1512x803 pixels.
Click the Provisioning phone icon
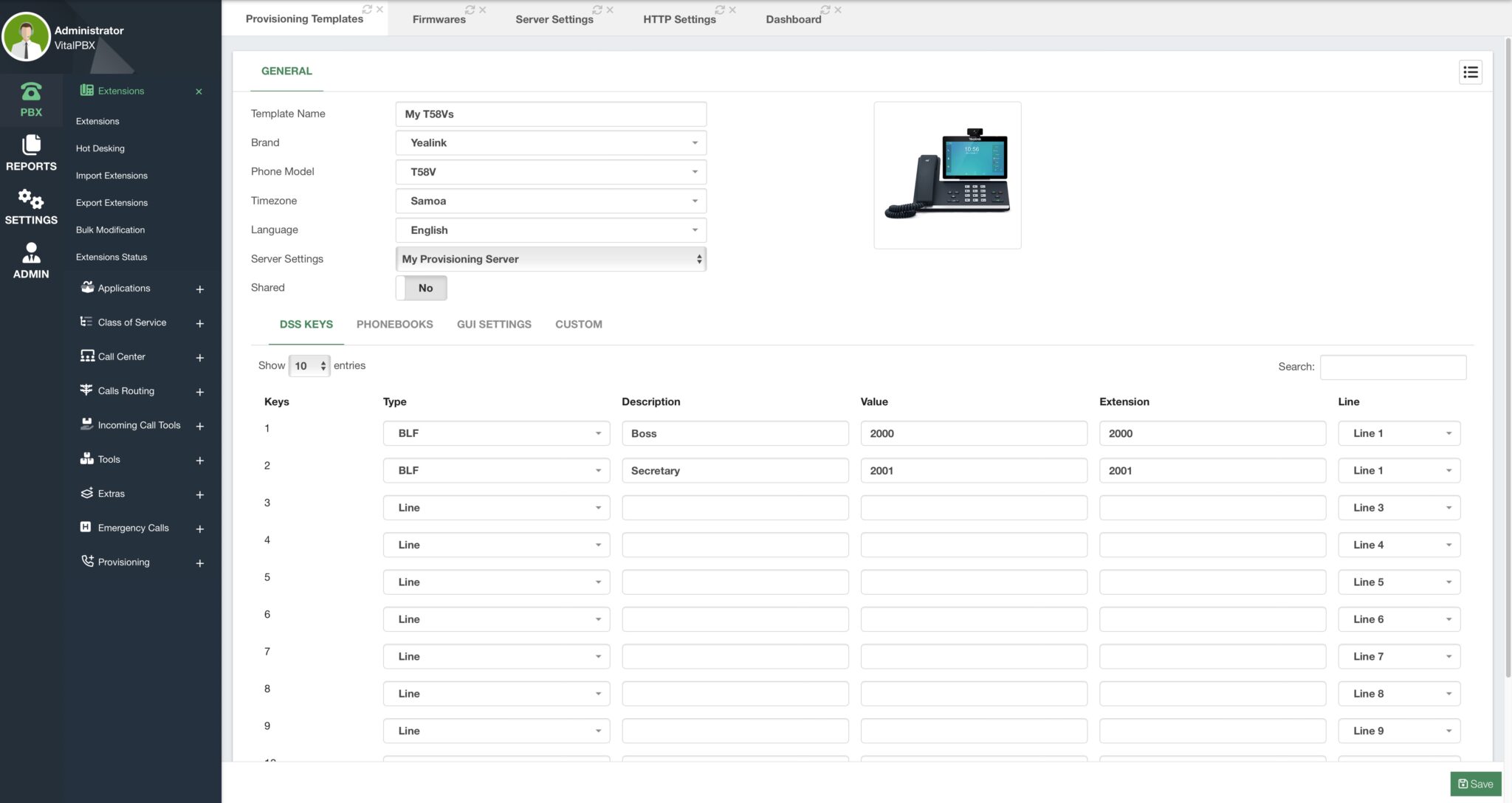coord(87,561)
